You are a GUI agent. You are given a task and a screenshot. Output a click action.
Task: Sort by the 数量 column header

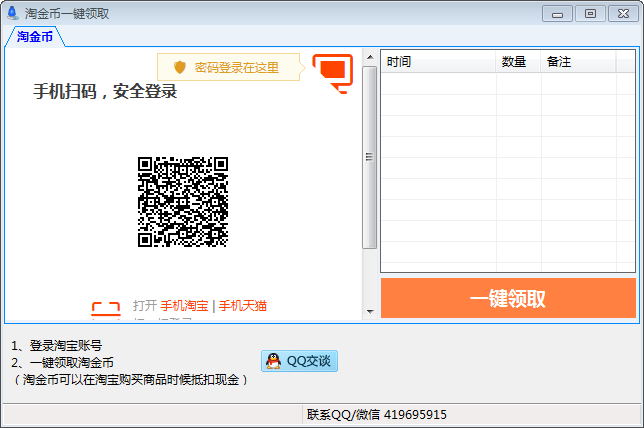[x=518, y=62]
